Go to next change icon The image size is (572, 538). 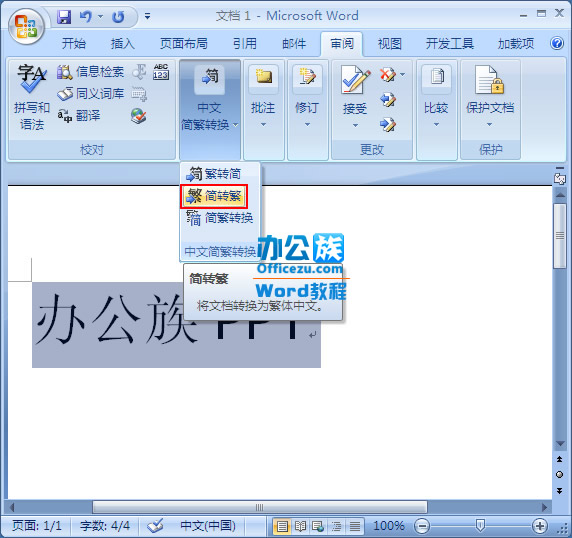[x=388, y=125]
